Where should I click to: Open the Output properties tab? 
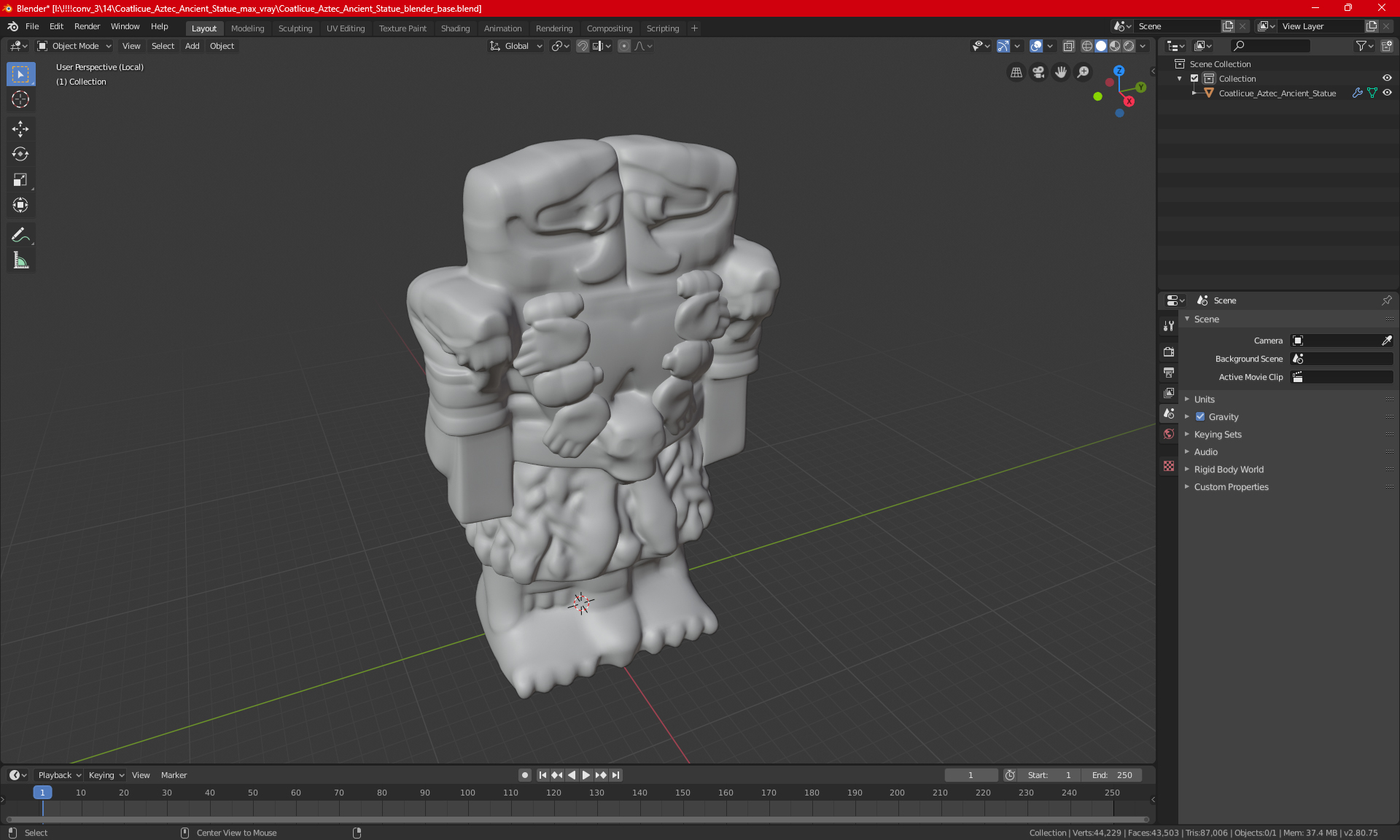[1169, 372]
